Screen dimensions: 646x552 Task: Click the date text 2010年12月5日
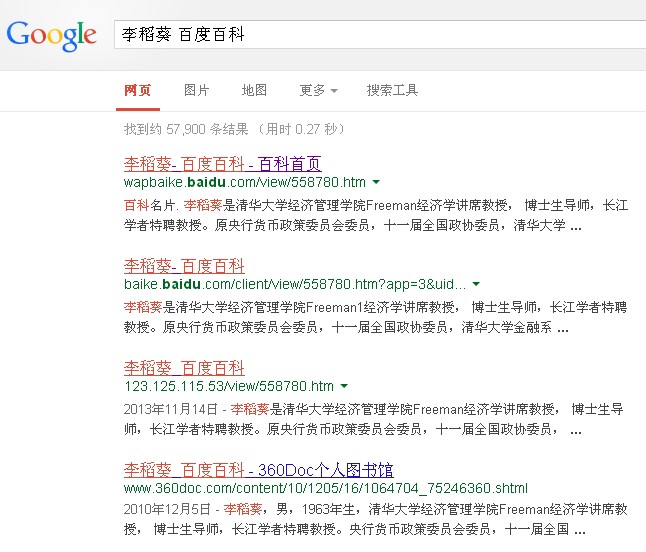click(x=167, y=509)
